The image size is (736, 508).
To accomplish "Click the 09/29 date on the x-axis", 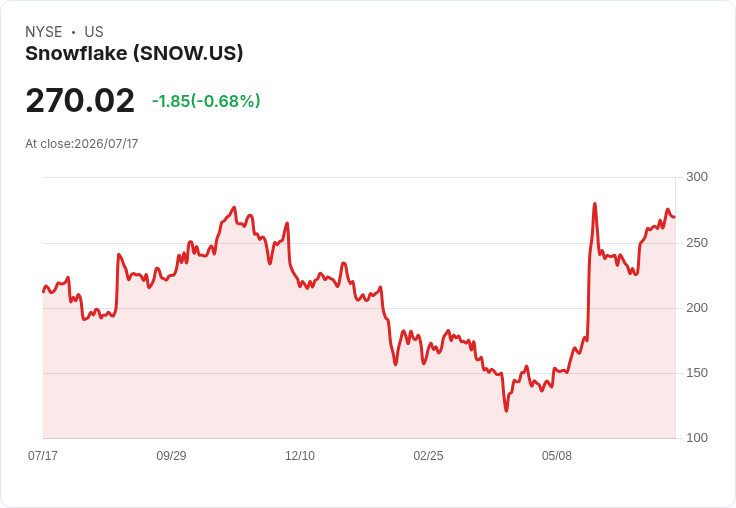I will click(171, 455).
